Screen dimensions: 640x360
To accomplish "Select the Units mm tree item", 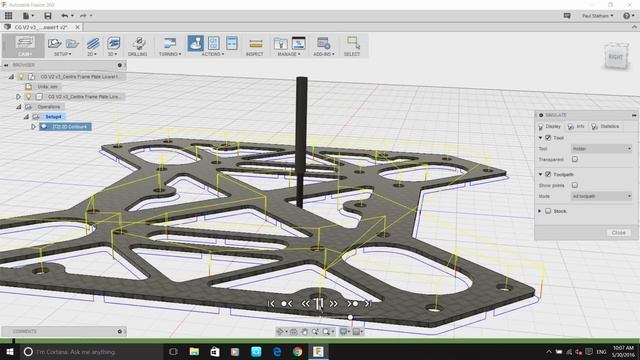I will [48, 87].
